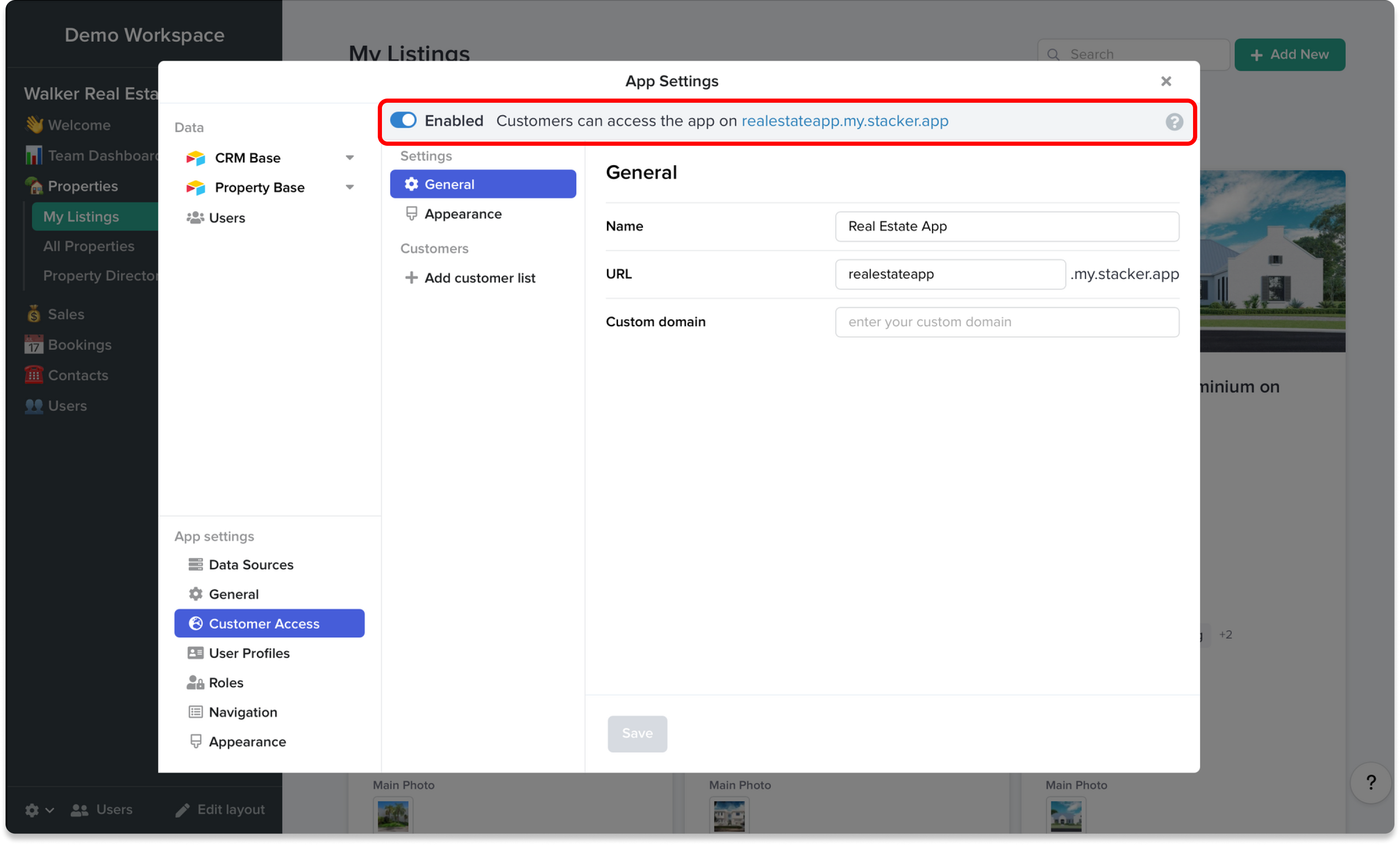Select Property Base Airtable icon

[x=195, y=187]
